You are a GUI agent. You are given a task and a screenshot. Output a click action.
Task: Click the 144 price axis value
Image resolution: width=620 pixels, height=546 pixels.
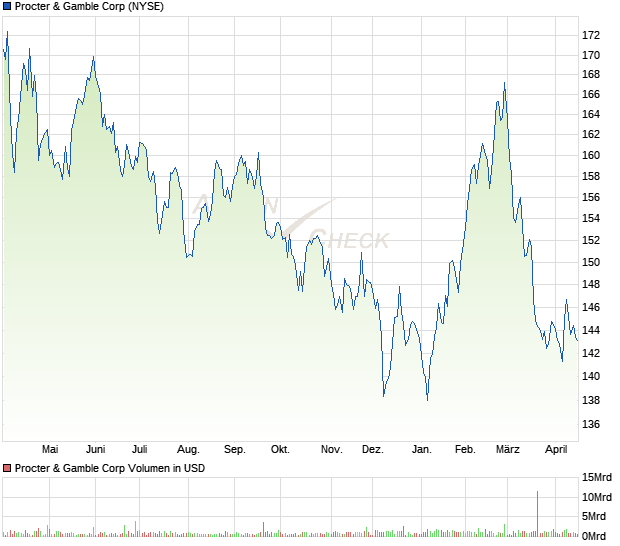(x=591, y=330)
